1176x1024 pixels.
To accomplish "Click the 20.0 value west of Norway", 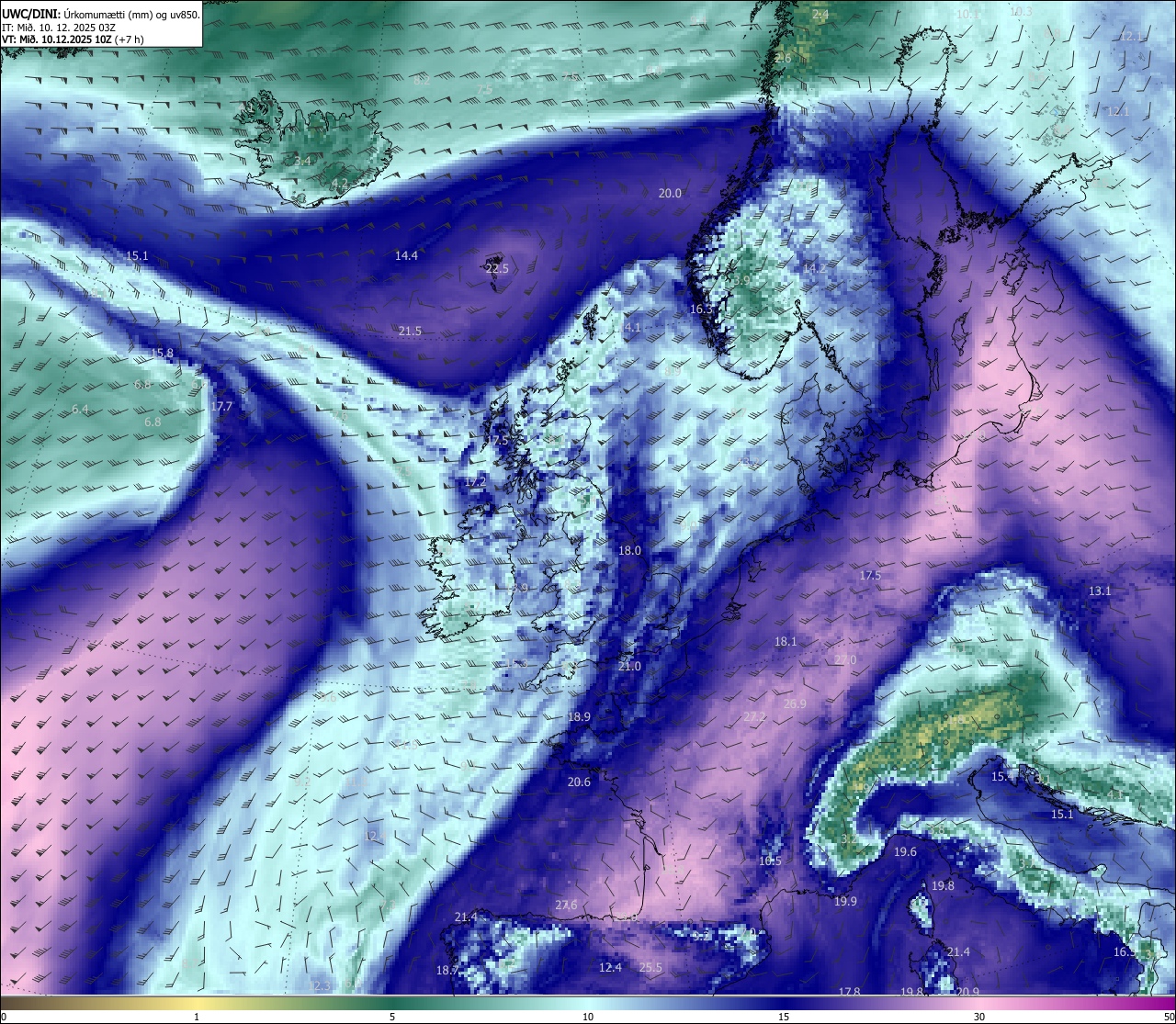I will click(x=670, y=193).
